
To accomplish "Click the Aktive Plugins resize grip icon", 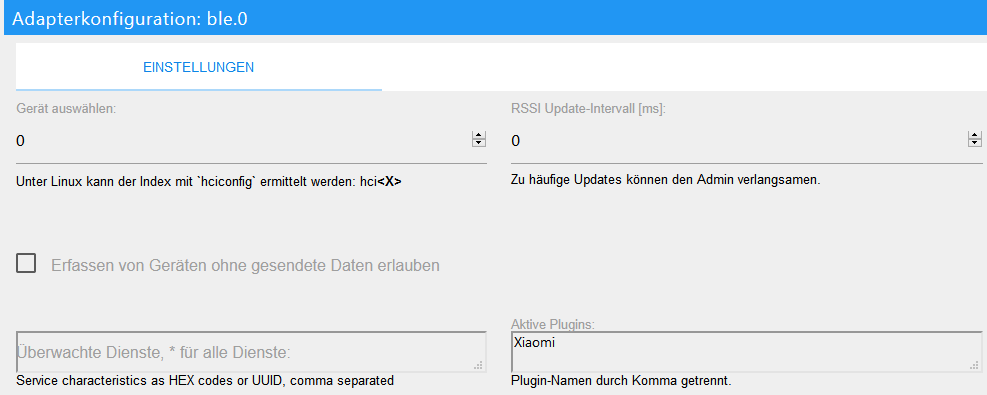I will click(x=974, y=365).
